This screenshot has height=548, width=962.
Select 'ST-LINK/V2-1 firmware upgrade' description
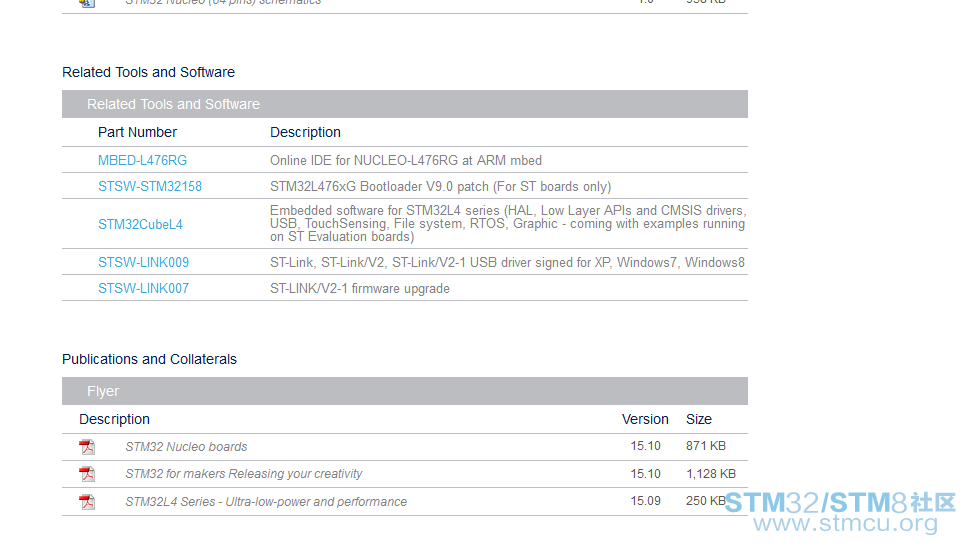pos(360,288)
